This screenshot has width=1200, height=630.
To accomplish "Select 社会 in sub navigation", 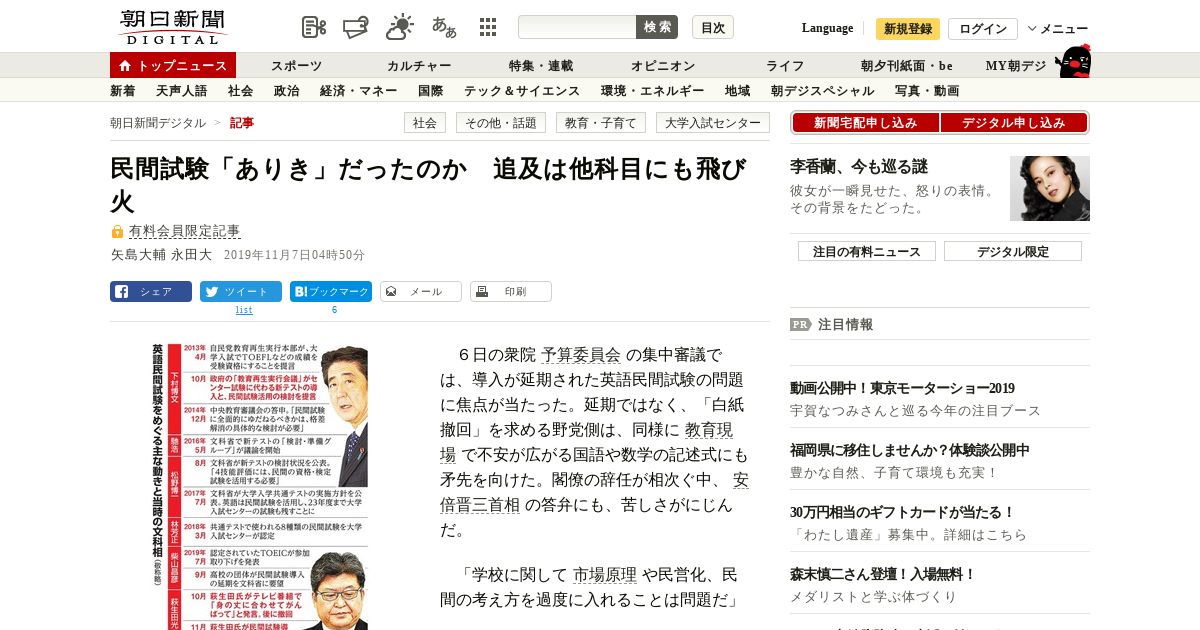I will (240, 91).
